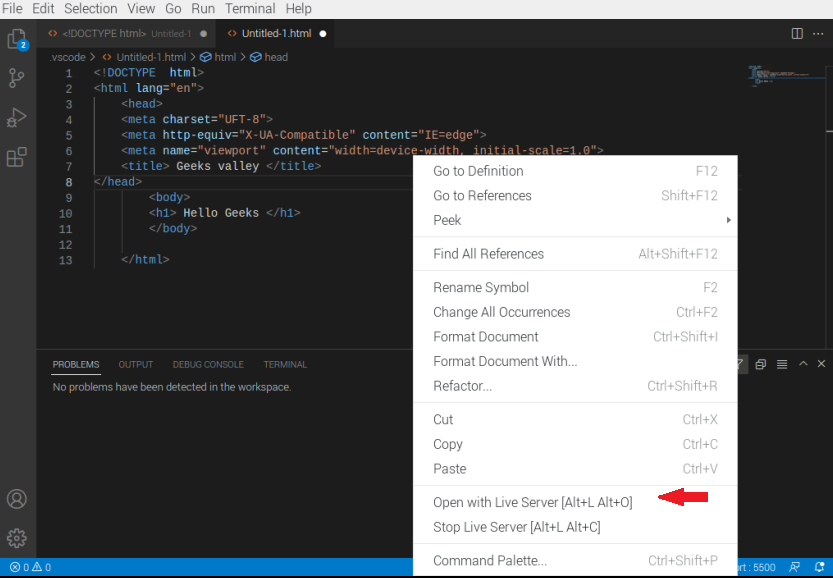
Task: Open the Accounts menu icon
Action: (17, 499)
